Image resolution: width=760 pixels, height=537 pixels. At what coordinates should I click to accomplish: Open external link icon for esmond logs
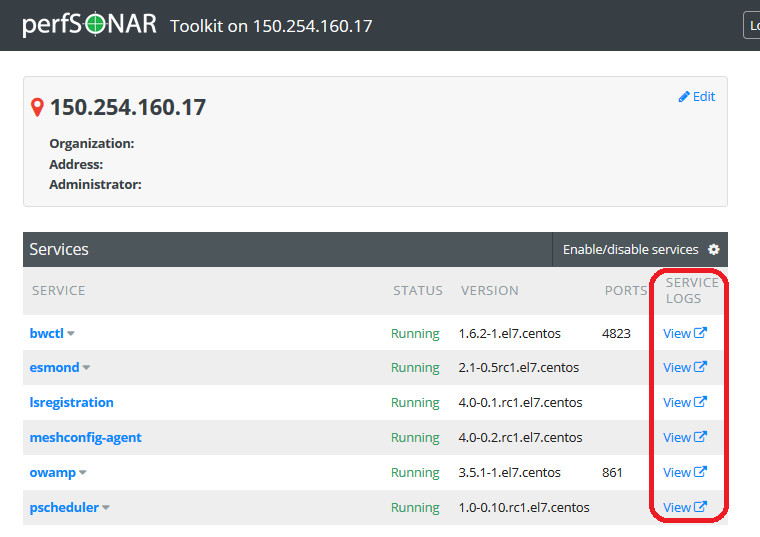(x=700, y=366)
